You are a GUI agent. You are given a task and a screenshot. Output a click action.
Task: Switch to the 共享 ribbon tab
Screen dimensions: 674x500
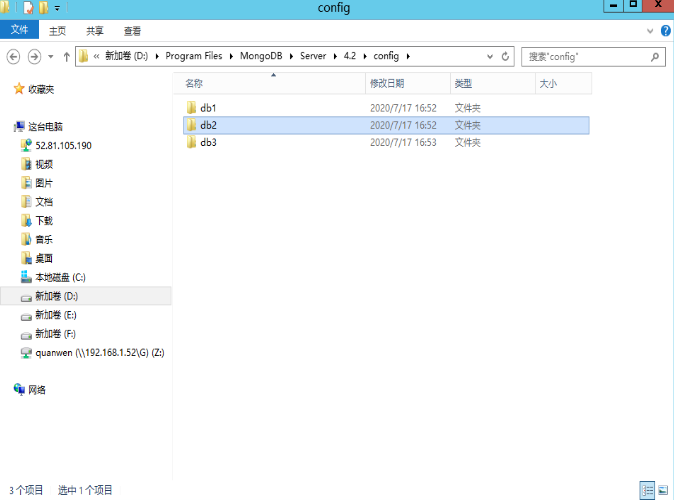pyautogui.click(x=95, y=31)
